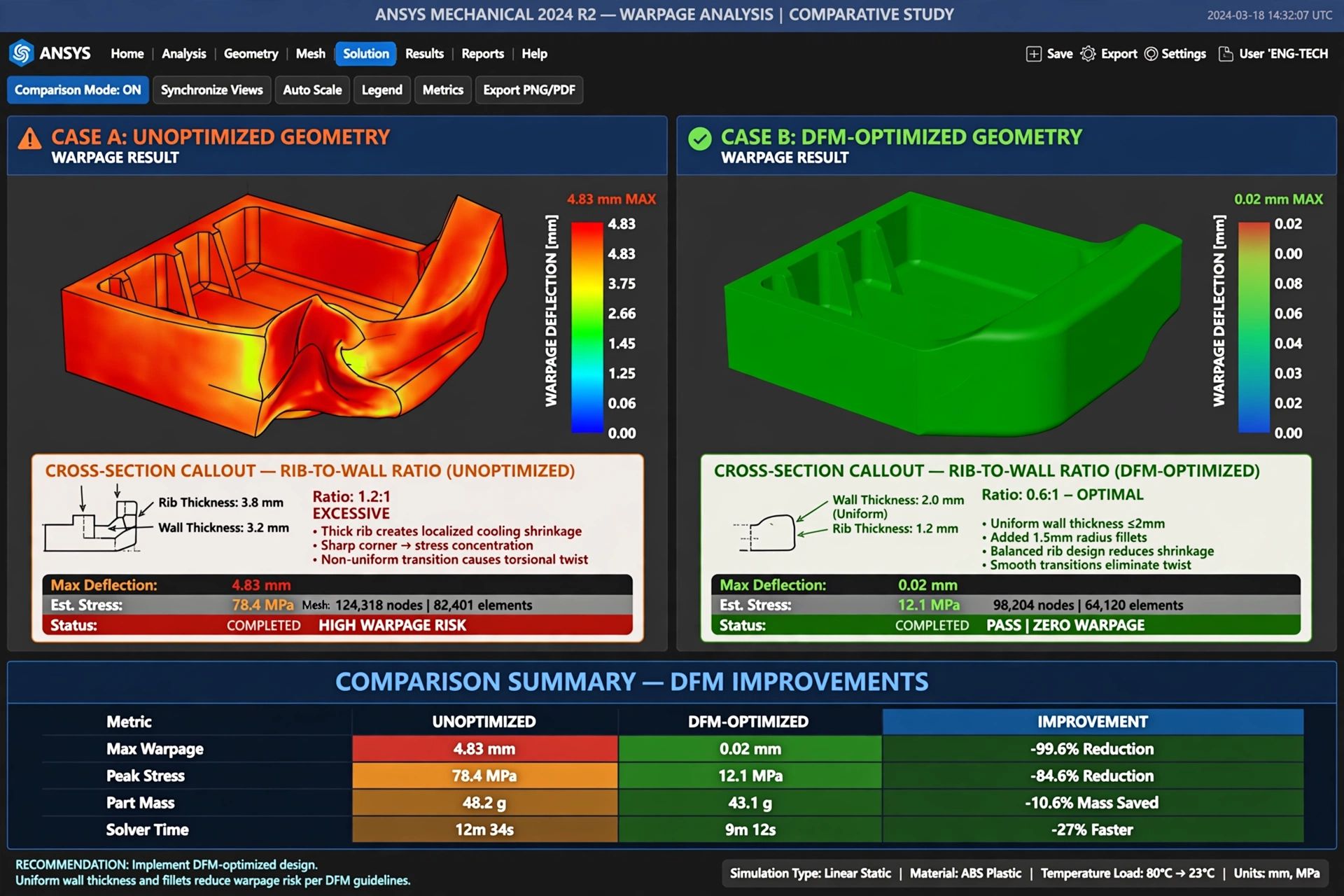Open the Reports menu

[482, 54]
